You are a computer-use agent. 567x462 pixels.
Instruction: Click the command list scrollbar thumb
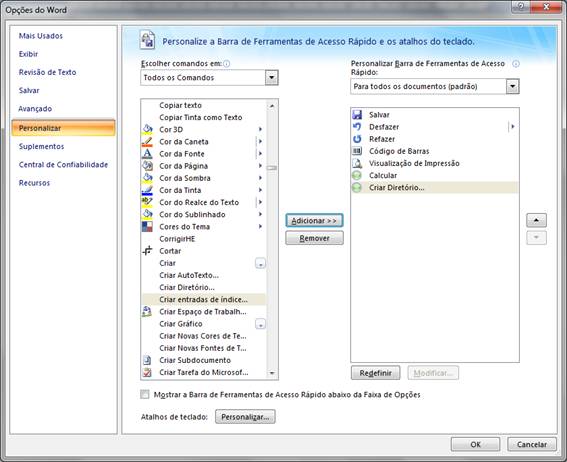[x=272, y=168]
